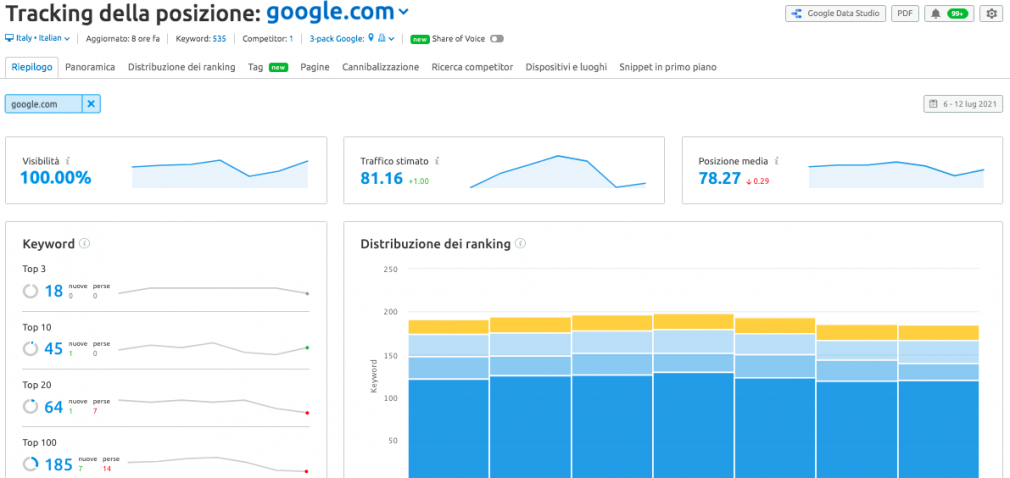Click Top 10 donut progress icon
The height and width of the screenshot is (478, 1010).
point(30,349)
